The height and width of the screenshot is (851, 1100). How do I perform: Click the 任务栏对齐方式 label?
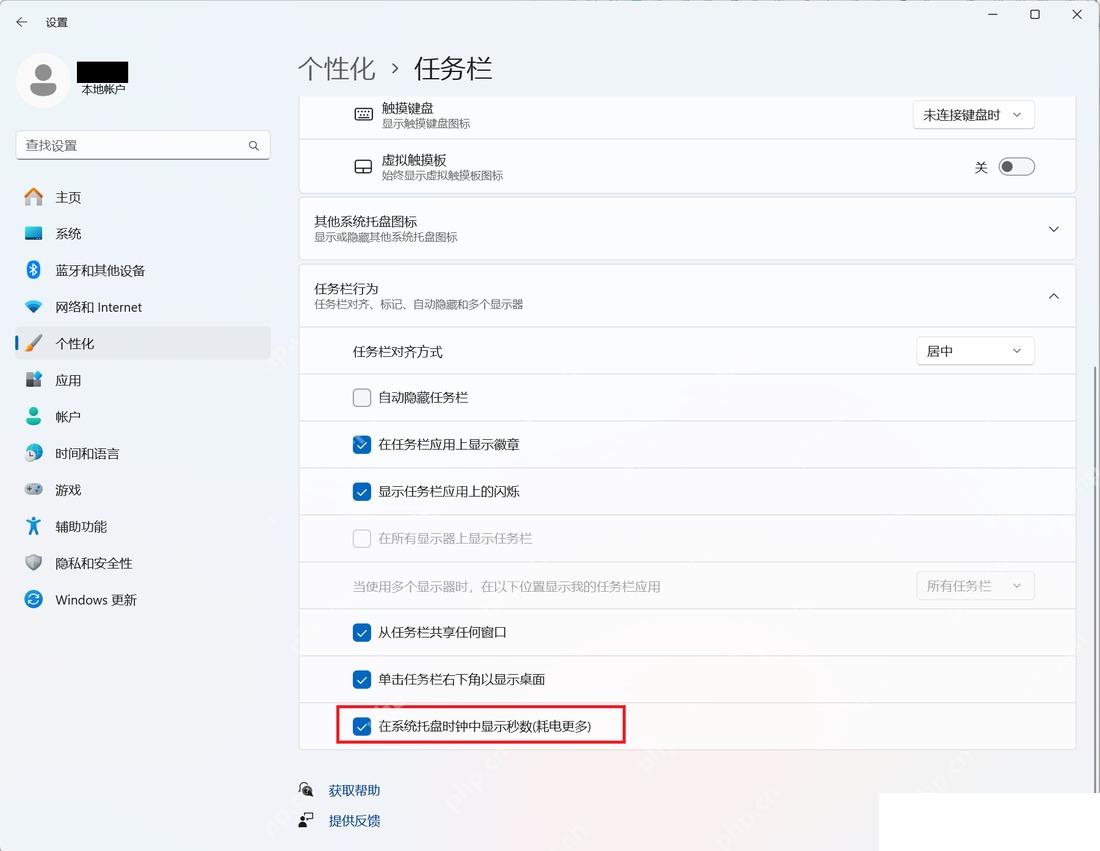397,351
